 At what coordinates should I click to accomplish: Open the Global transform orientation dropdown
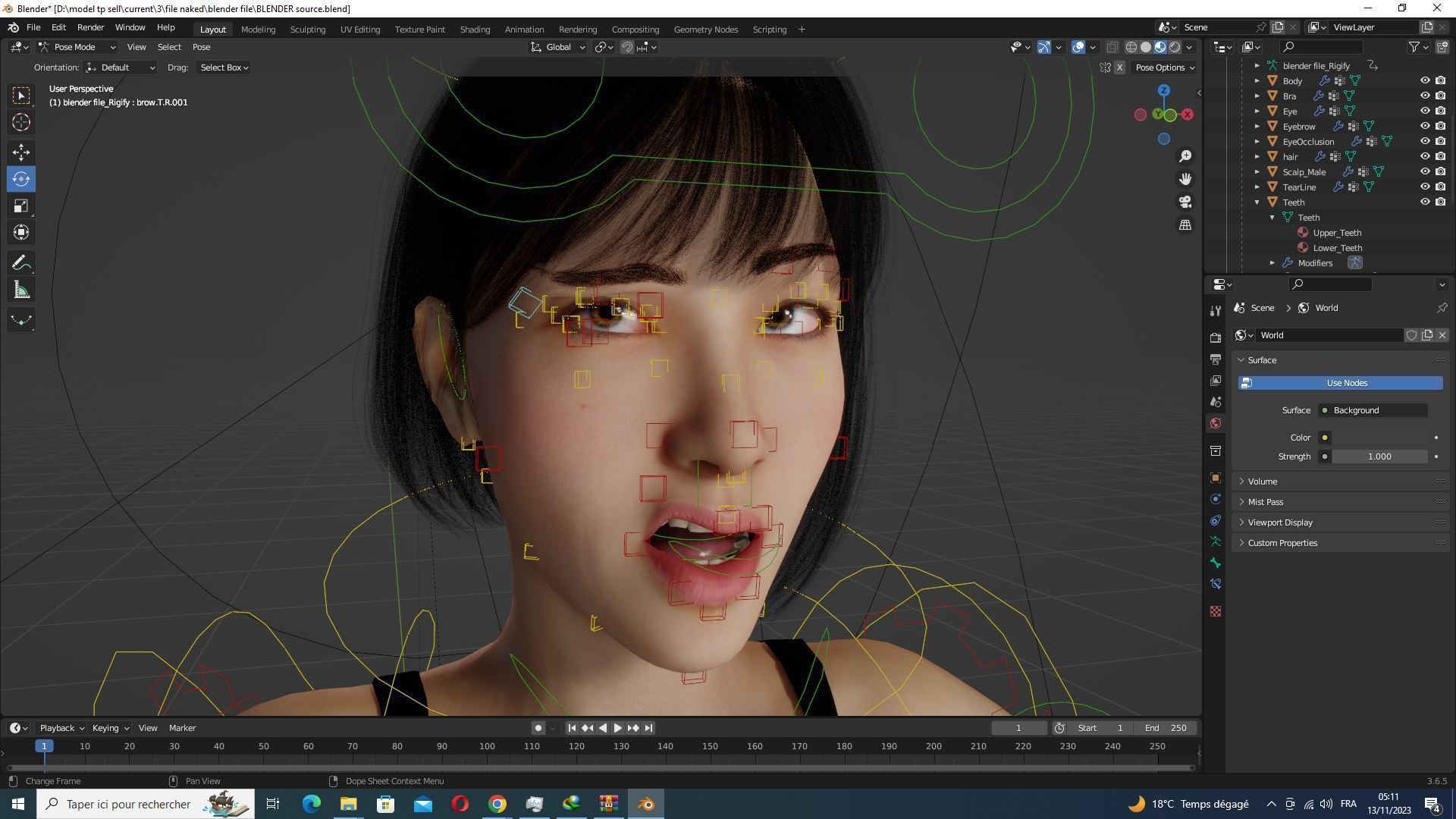(557, 47)
